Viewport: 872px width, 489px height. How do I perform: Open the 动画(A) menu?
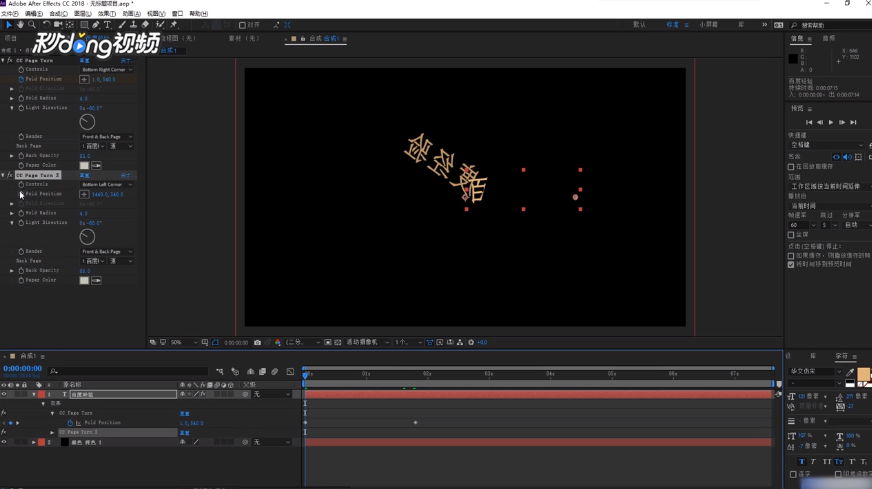pos(131,13)
